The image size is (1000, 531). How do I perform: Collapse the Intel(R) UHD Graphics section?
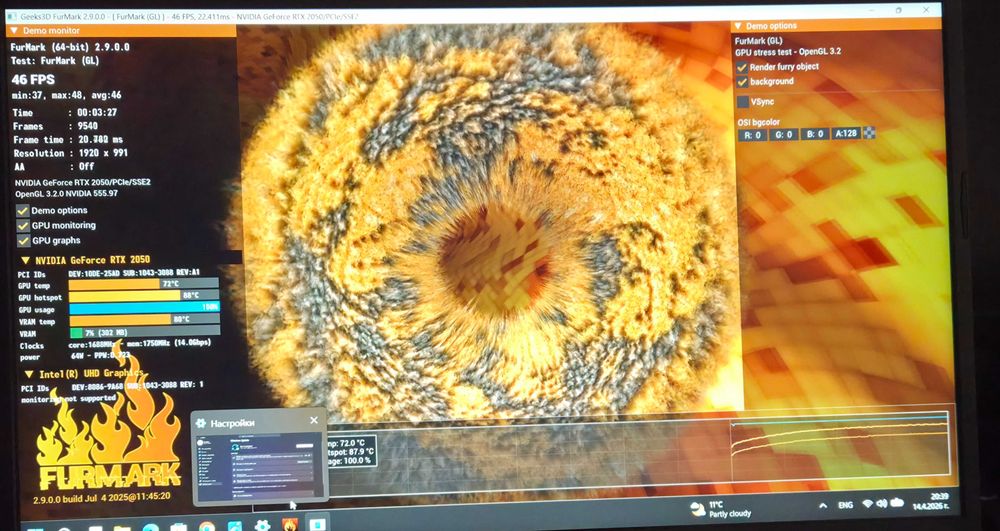point(29,374)
